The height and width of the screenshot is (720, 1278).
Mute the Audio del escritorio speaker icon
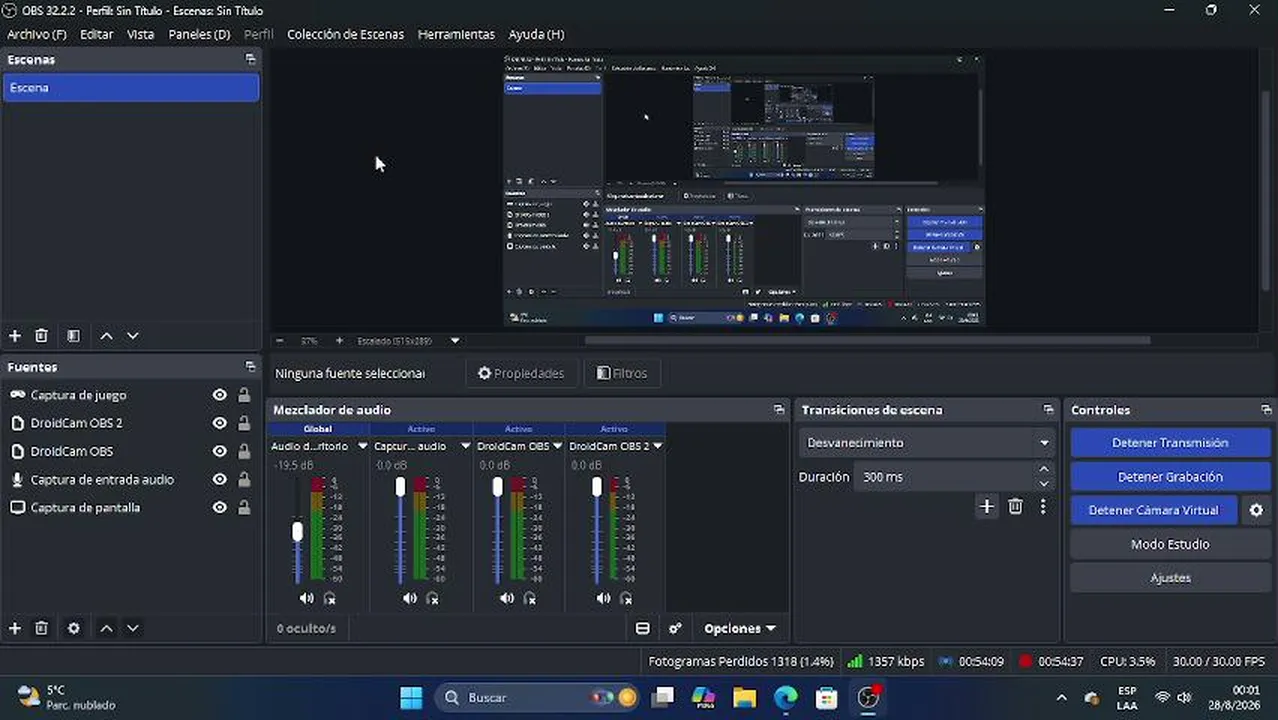point(306,598)
